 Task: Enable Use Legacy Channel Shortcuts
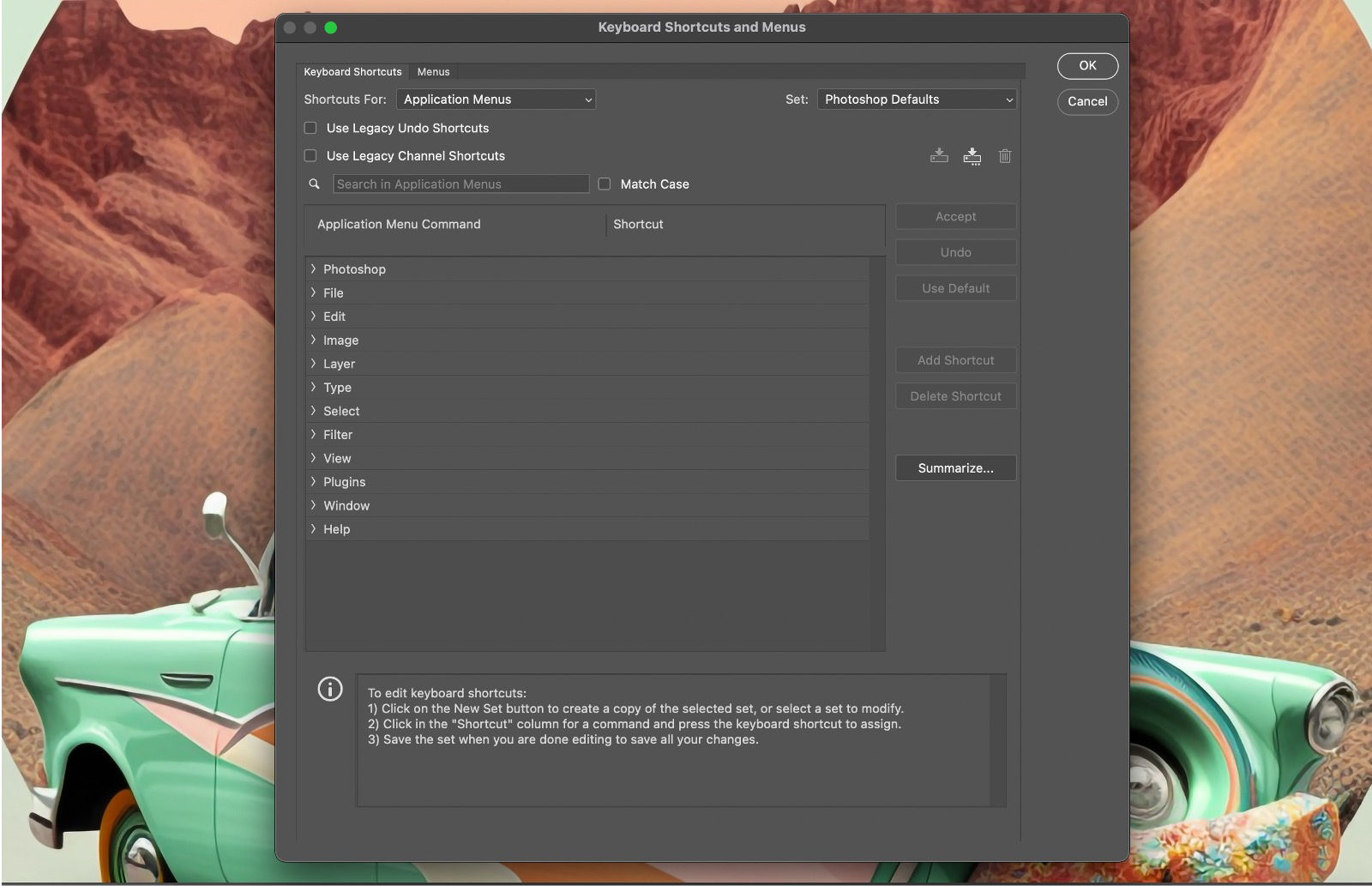(x=310, y=155)
